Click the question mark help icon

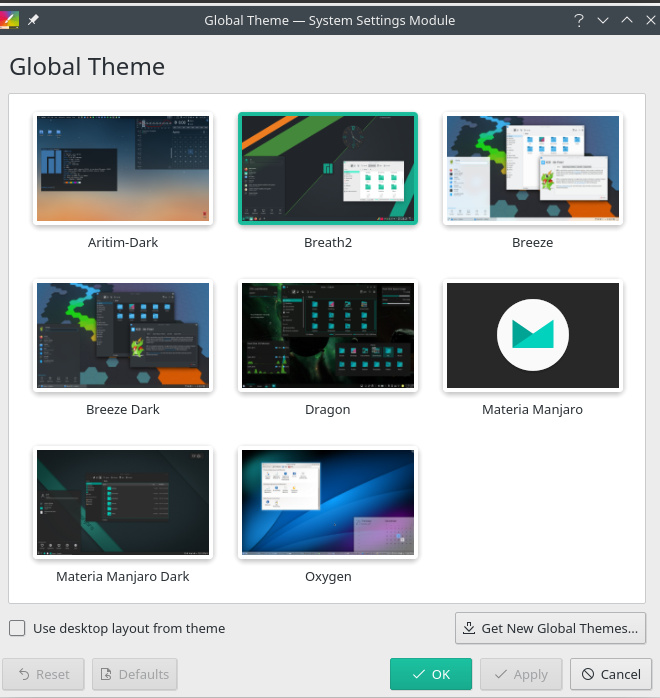click(578, 20)
